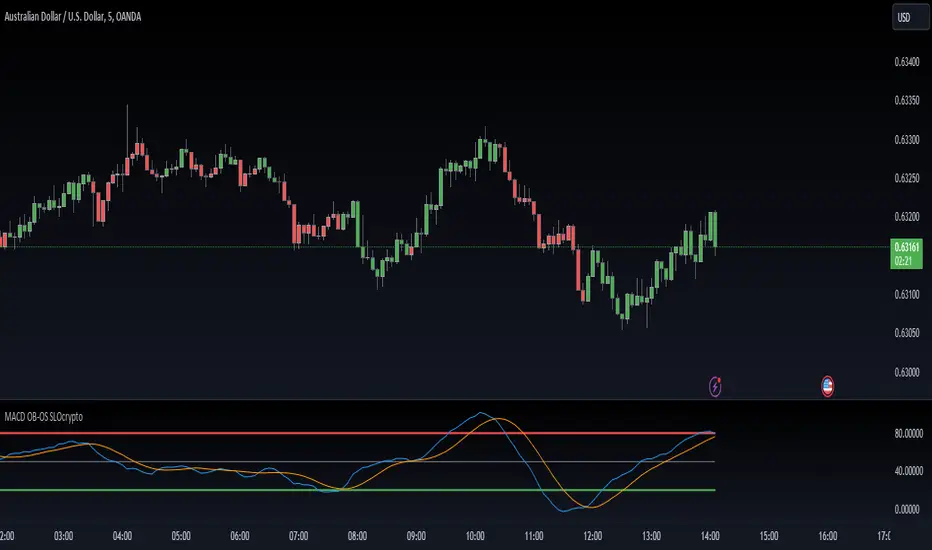This screenshot has width=932, height=550.
Task: Click the 11:00 time axis label
Action: click(534, 536)
